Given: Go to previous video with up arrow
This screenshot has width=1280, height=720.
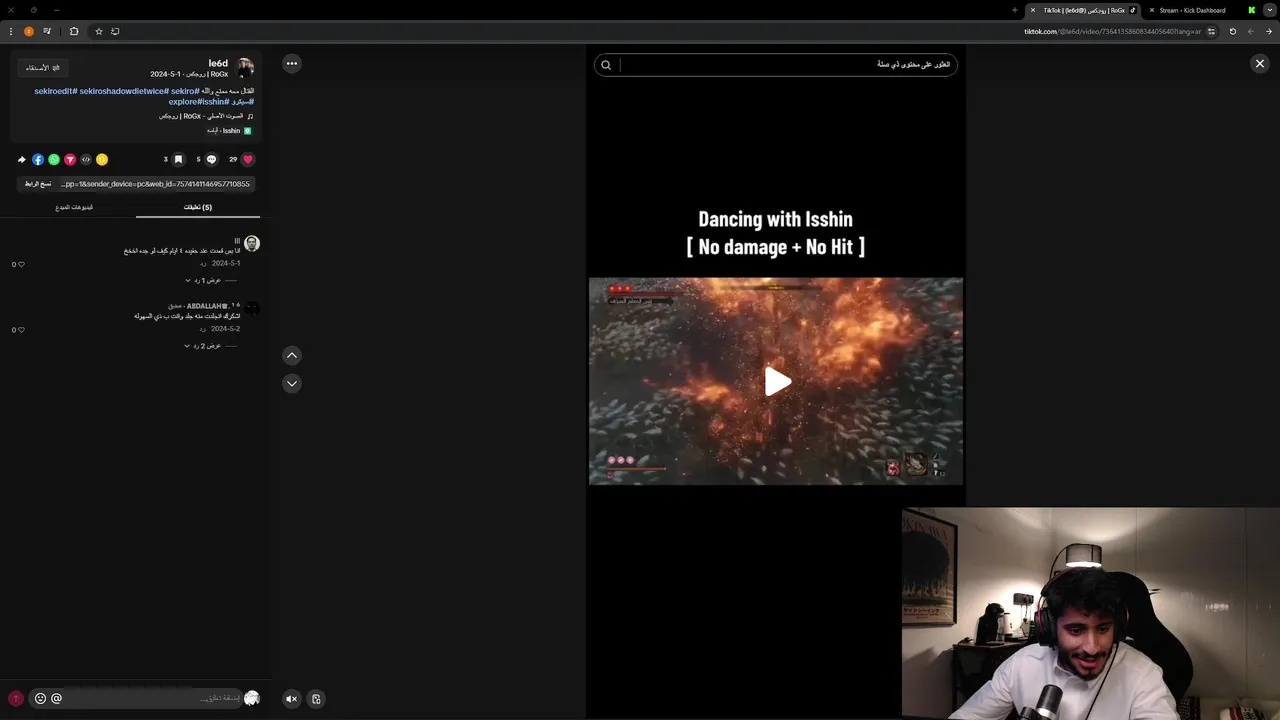Looking at the screenshot, I should click(292, 355).
